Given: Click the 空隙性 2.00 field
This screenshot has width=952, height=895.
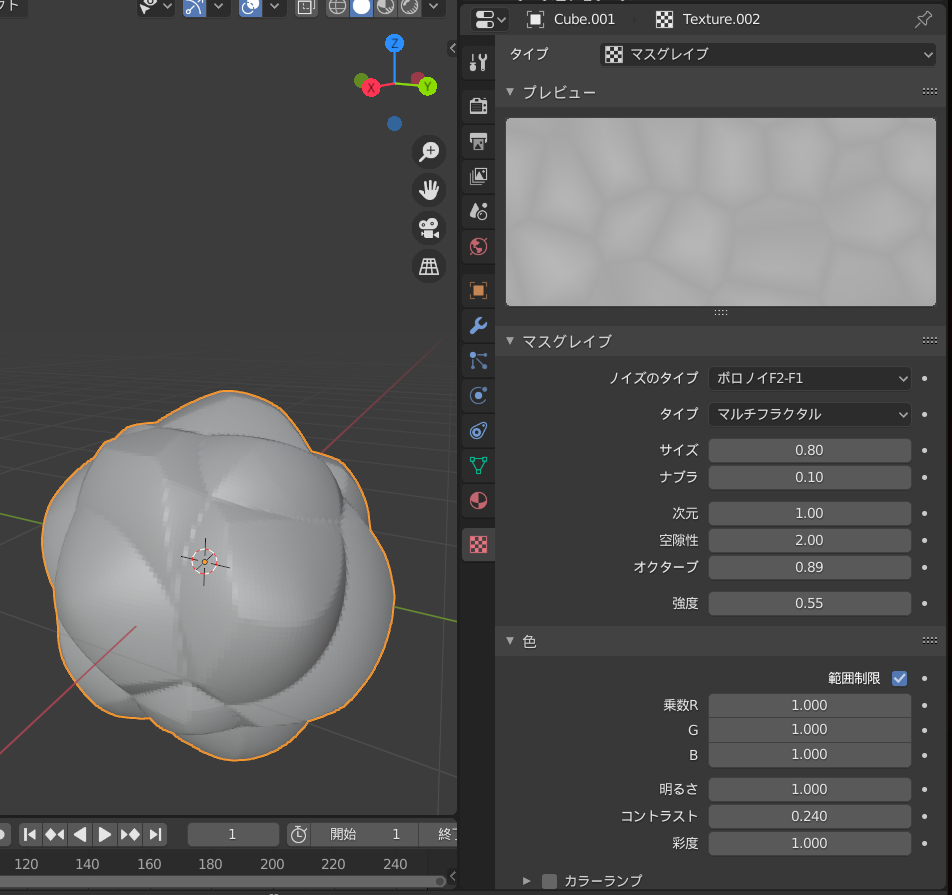Looking at the screenshot, I should pos(809,540).
